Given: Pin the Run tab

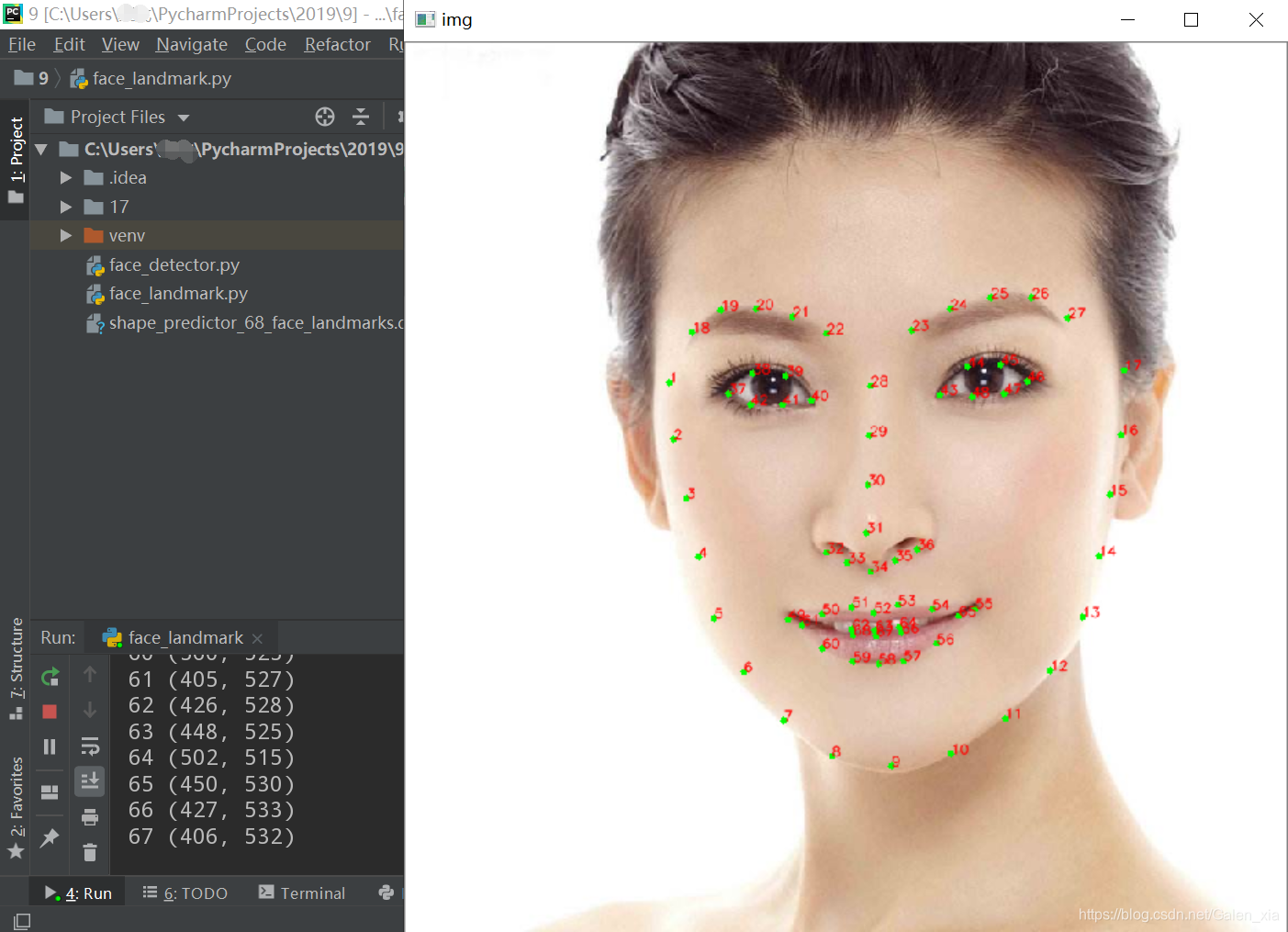Looking at the screenshot, I should [x=50, y=837].
